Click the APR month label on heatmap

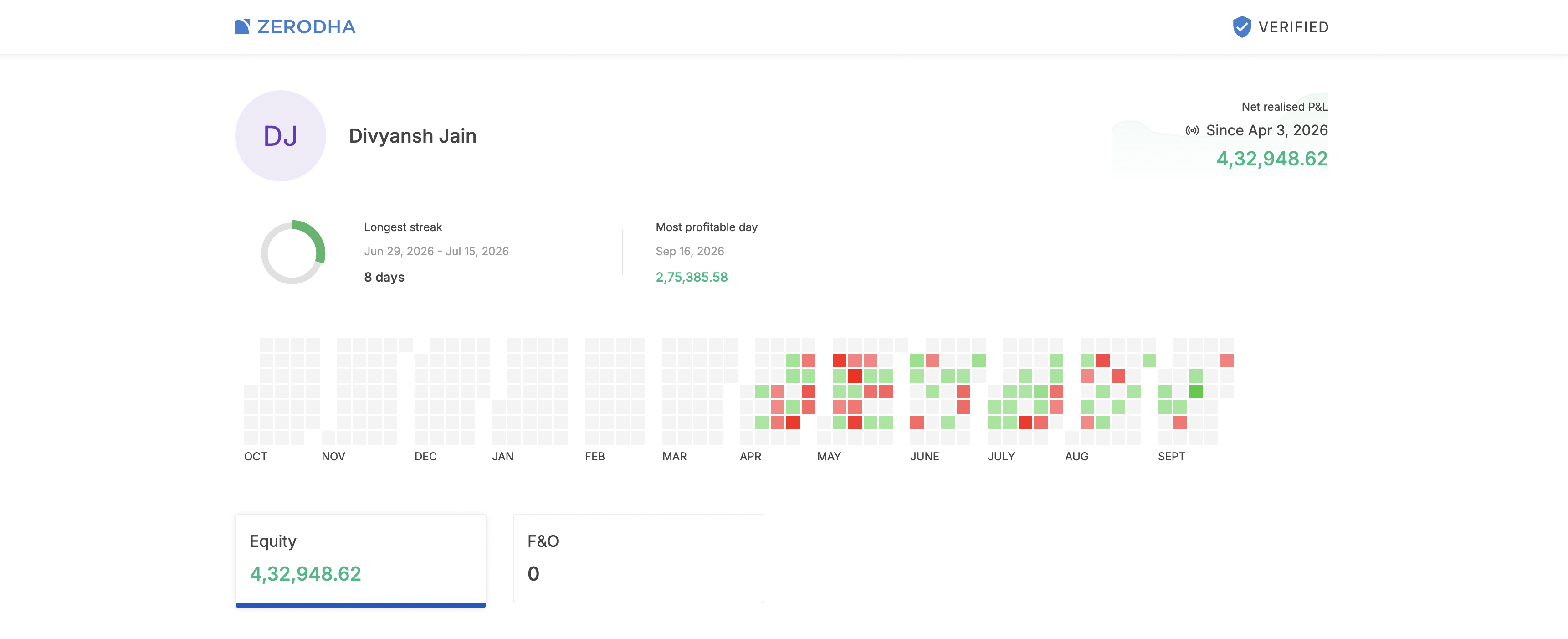click(751, 456)
